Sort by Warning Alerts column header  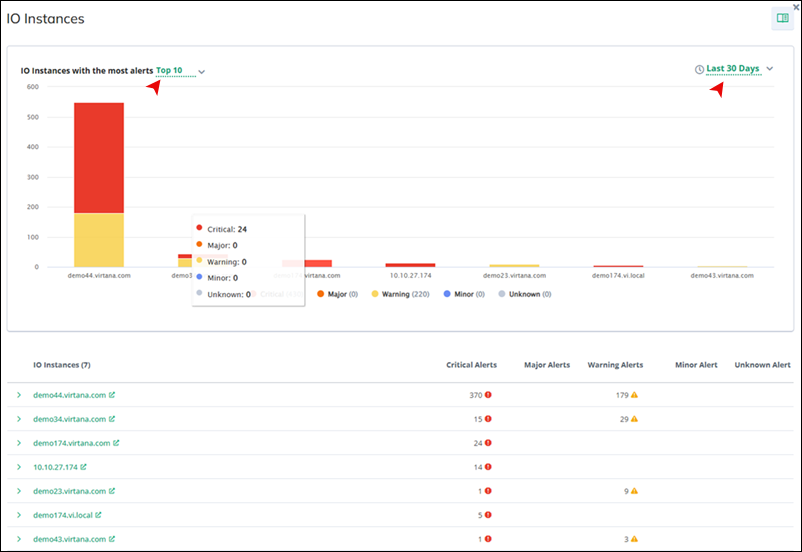pyautogui.click(x=615, y=365)
